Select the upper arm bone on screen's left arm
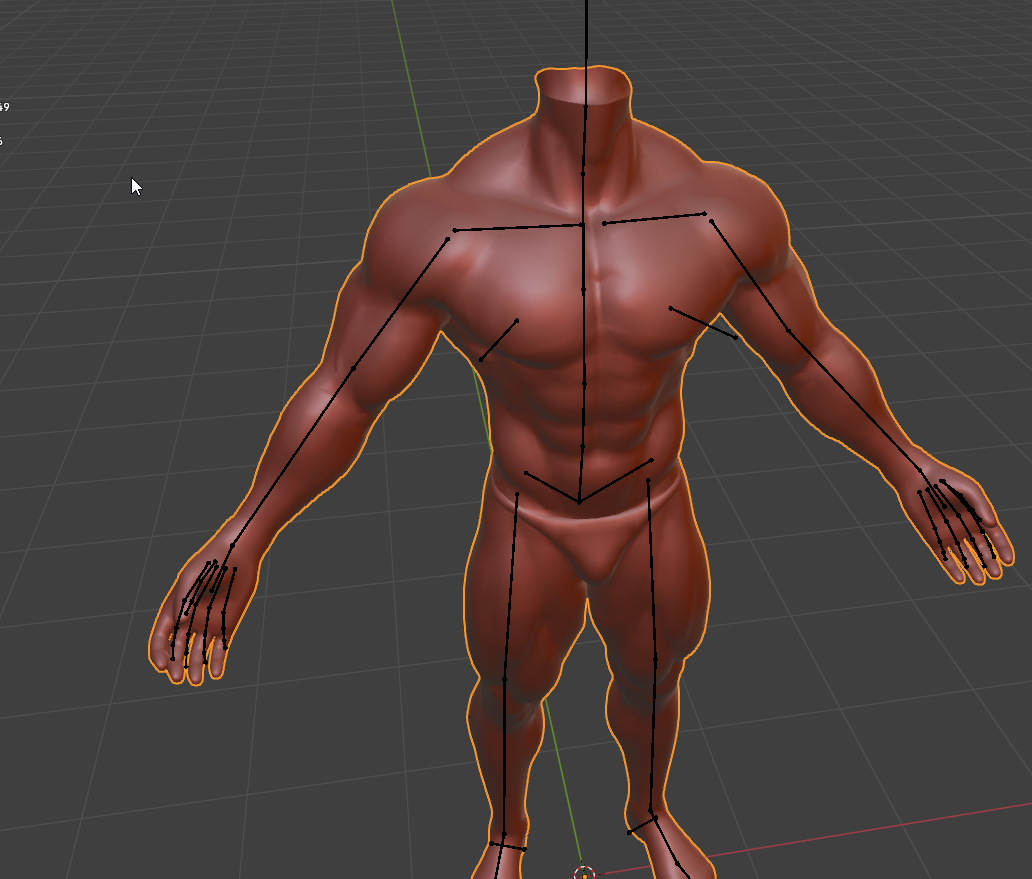This screenshot has height=879, width=1032. 401,303
